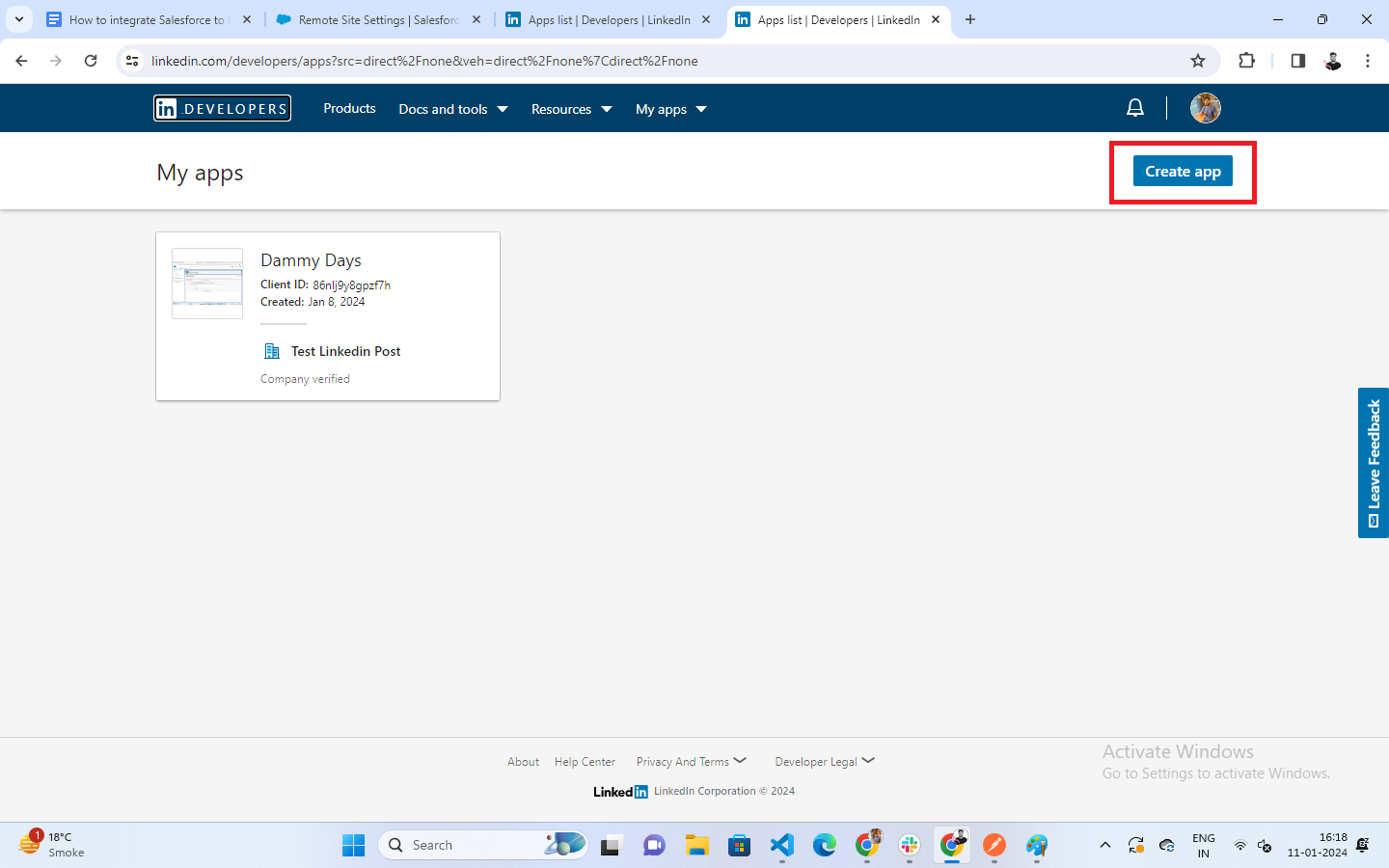Open the Windows Start menu
The image size is (1389, 868).
(354, 845)
